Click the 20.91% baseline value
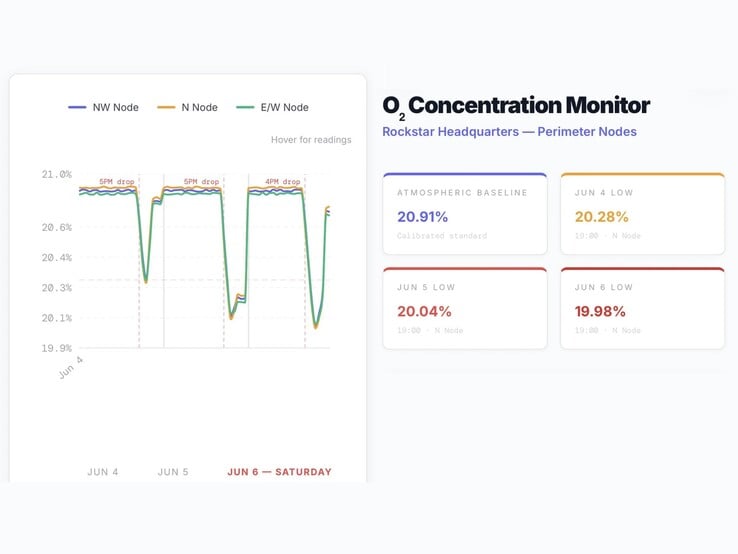The height and width of the screenshot is (554, 738). pos(422,217)
